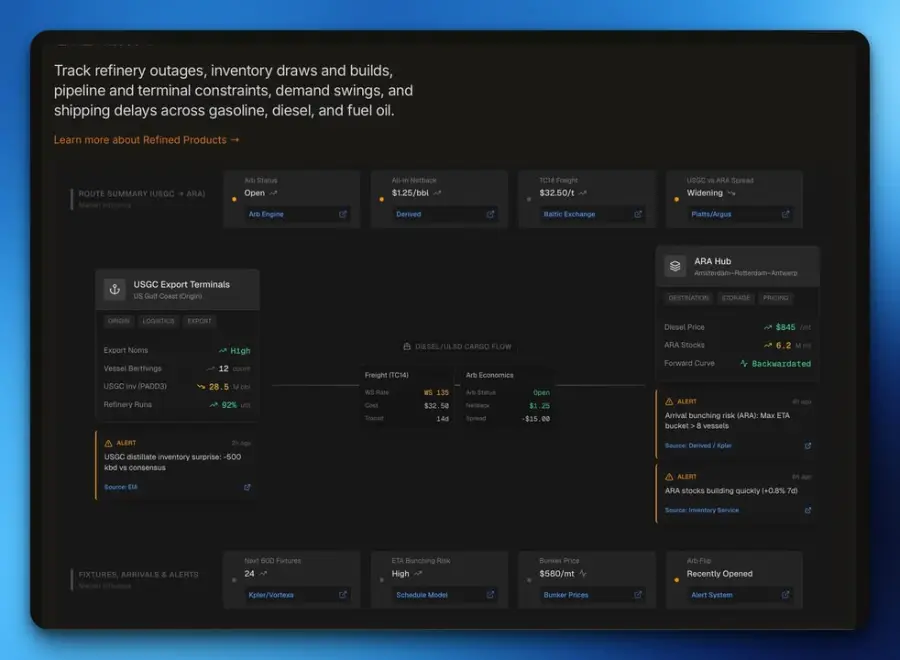
Task: Select the LOGISTICS tag under USGC Export Terminals
Action: (158, 321)
